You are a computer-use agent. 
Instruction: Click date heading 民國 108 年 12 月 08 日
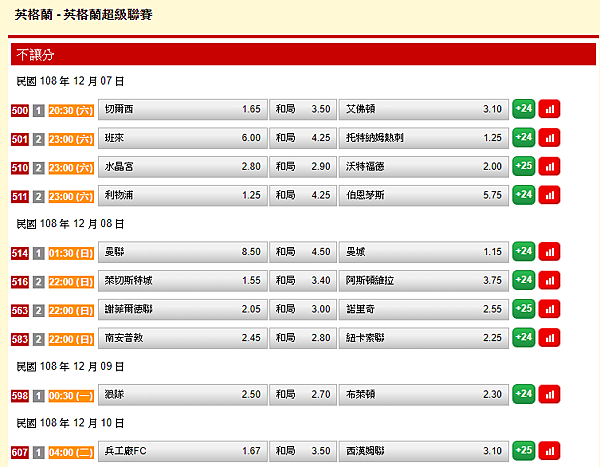click(x=70, y=224)
